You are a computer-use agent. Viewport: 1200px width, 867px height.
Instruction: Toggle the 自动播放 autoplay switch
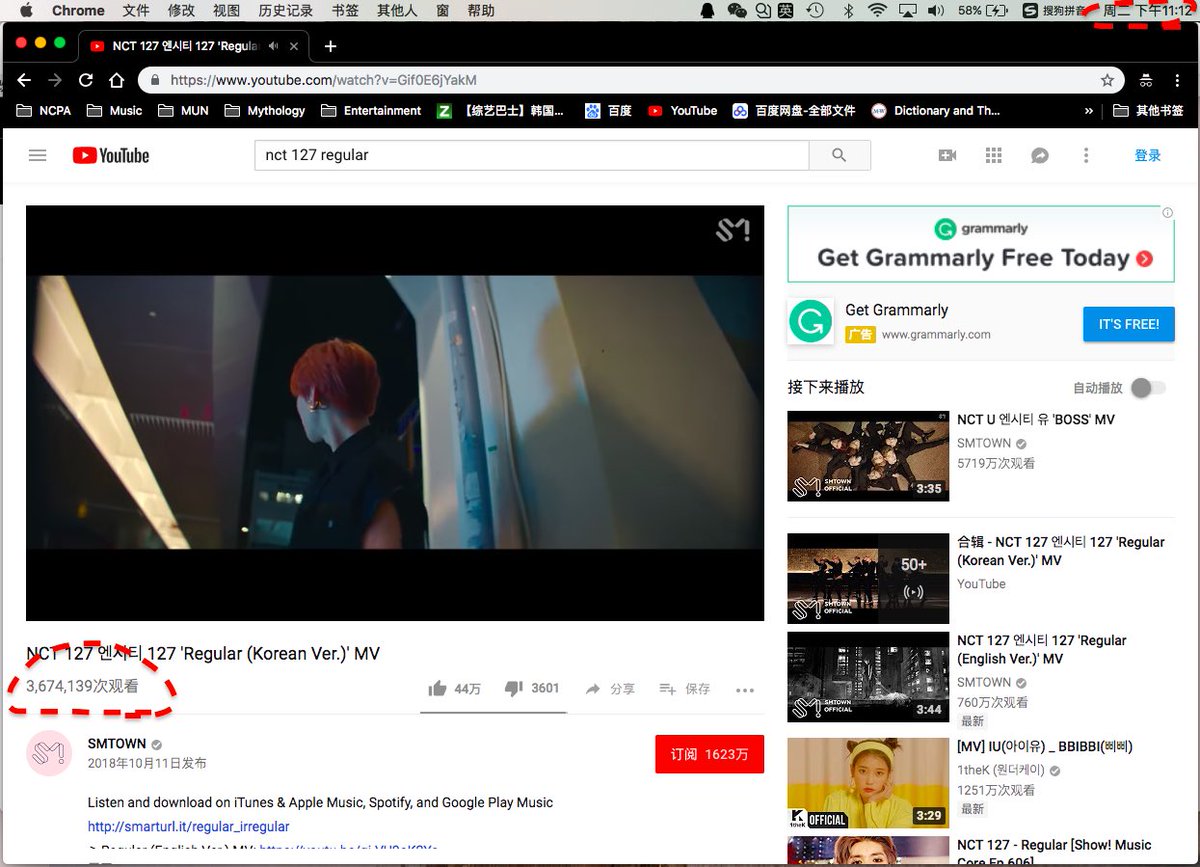click(x=1149, y=388)
